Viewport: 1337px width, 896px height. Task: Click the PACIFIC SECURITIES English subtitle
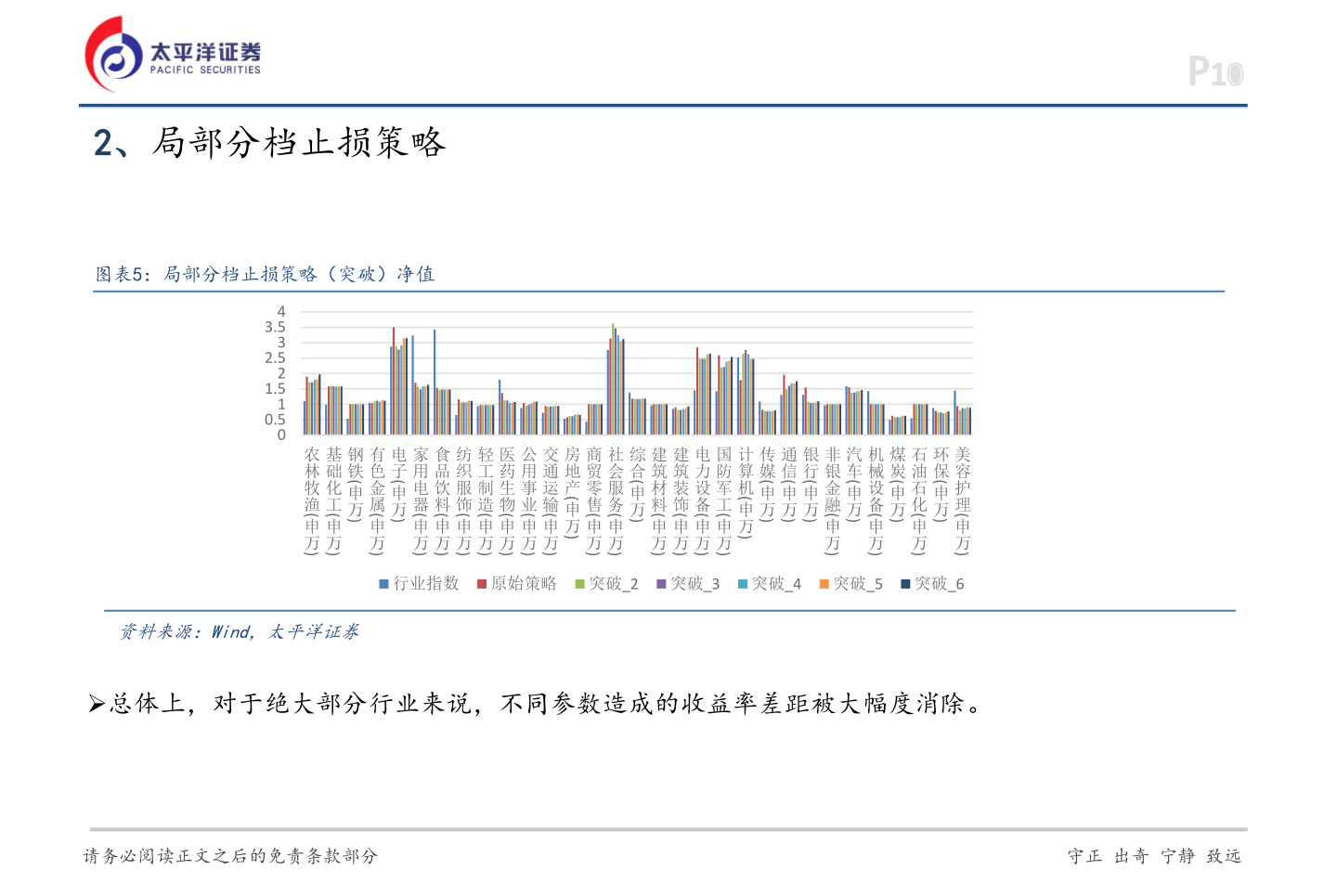coord(205,70)
